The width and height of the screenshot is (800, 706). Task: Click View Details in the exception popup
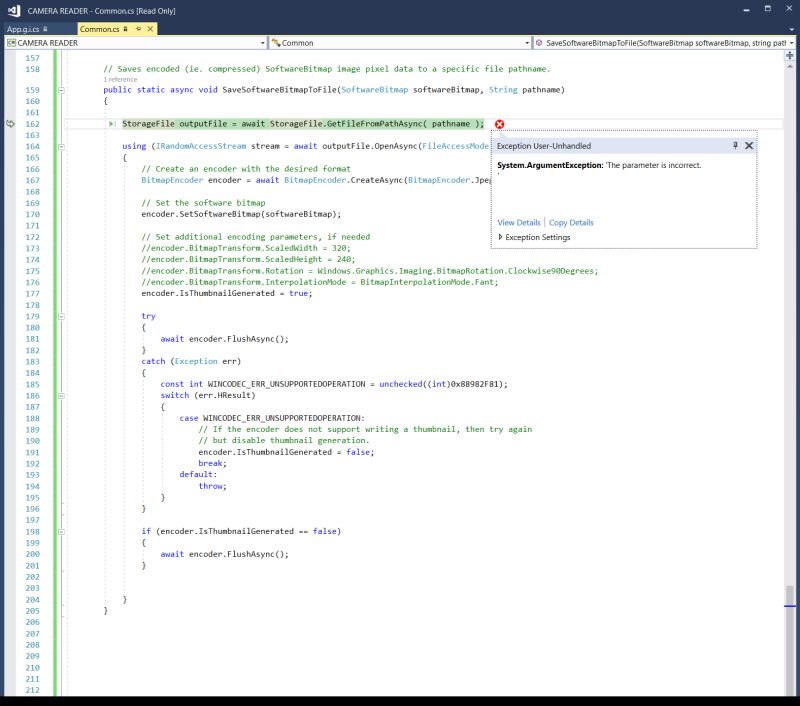pyautogui.click(x=518, y=222)
